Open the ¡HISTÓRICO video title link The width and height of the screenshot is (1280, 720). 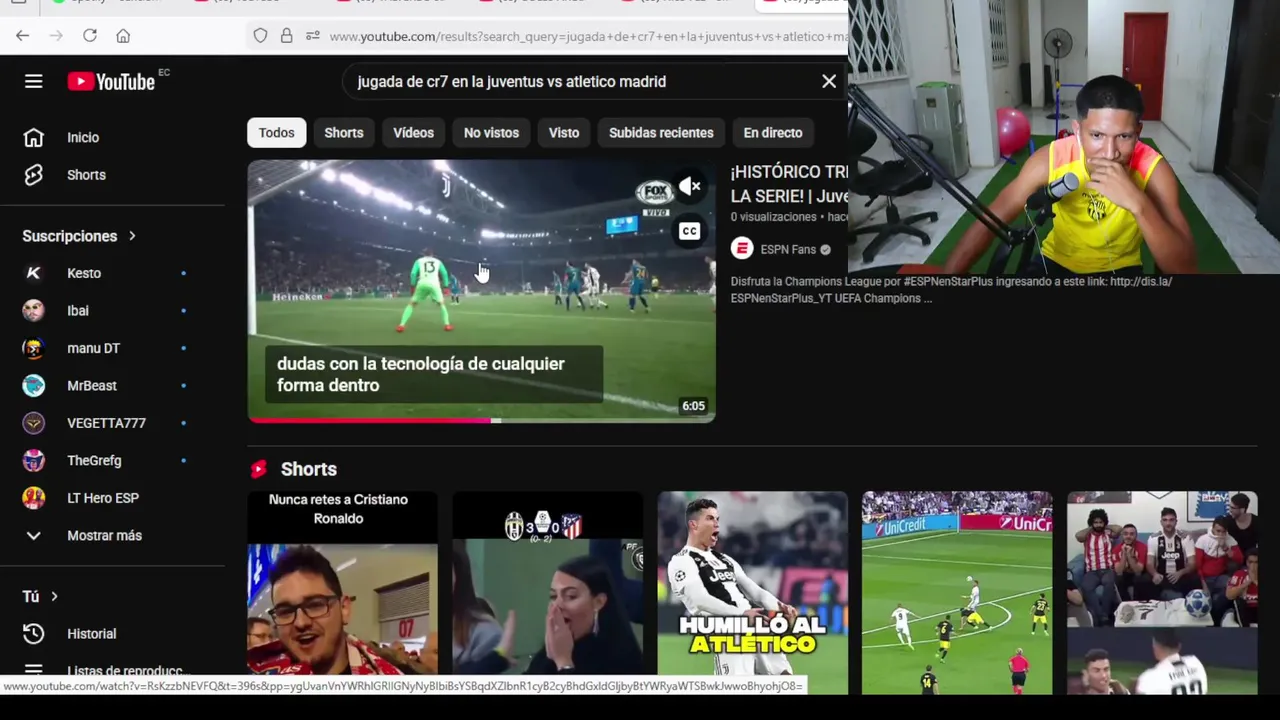coord(789,184)
